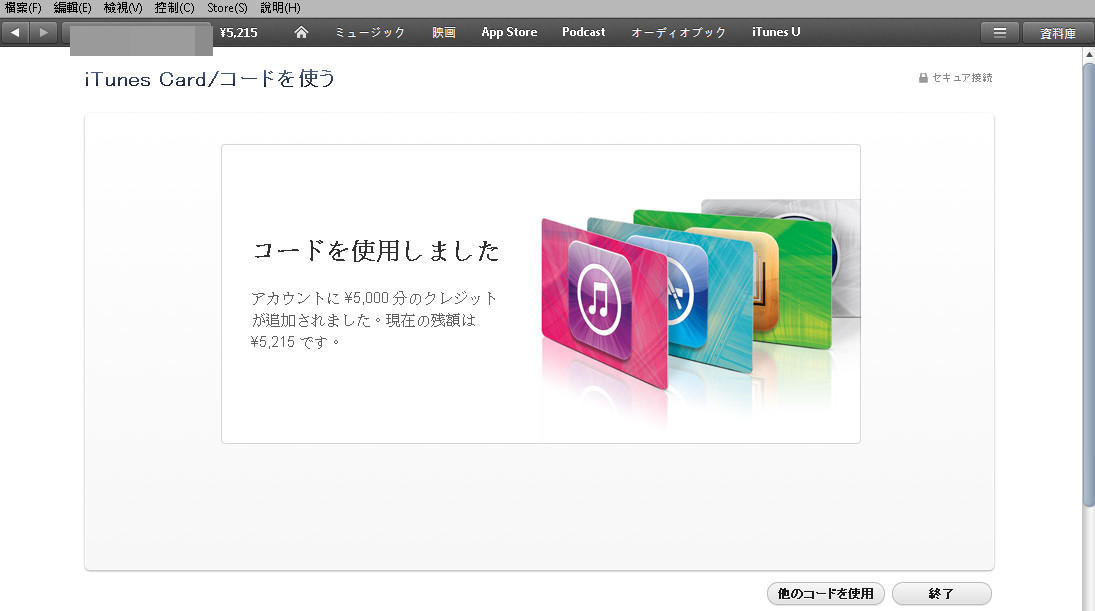The width and height of the screenshot is (1095, 611).
Task: Open the list menu icon beside 資料庫
Action: click(1000, 33)
